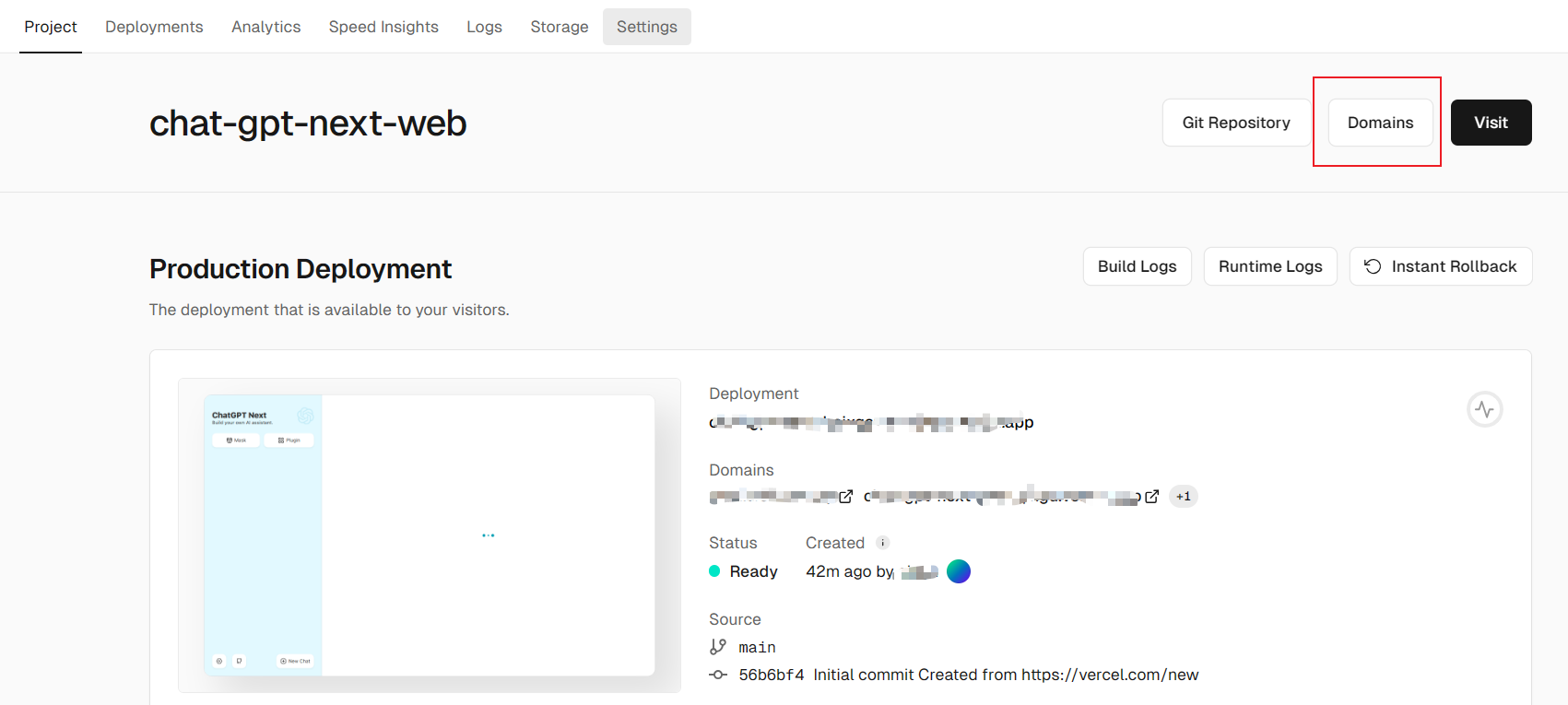Click the git branch icon
The width and height of the screenshot is (1568, 705).
click(x=718, y=647)
